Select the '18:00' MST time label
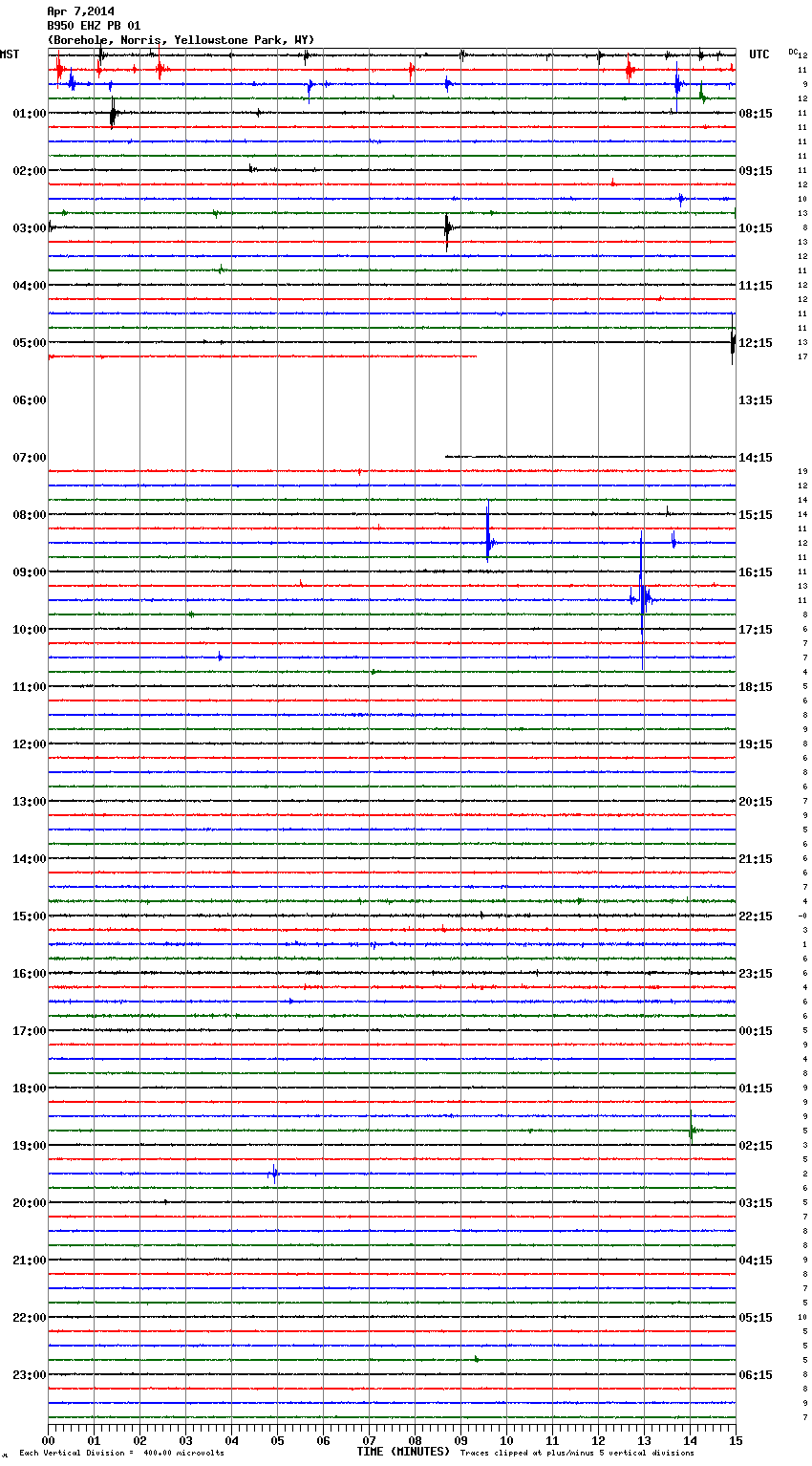Screen dimensions: 812x1466 click(x=30, y=1089)
